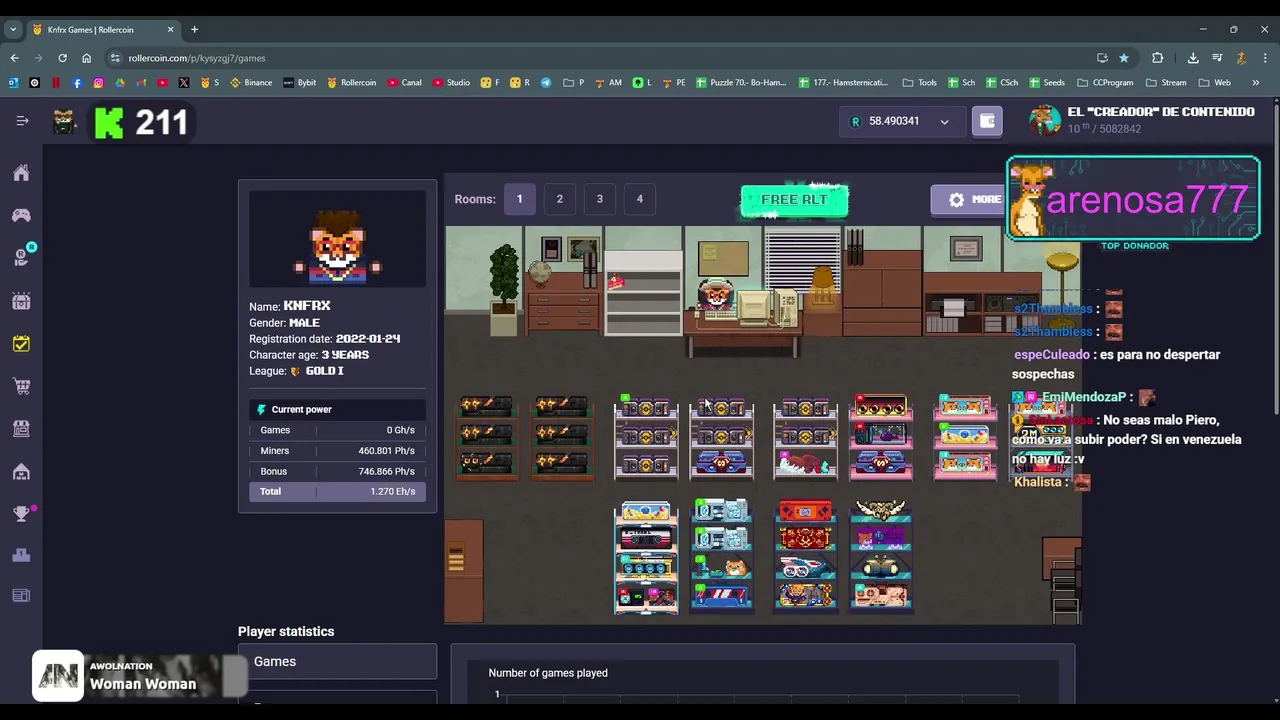Switch to room 4 tab
The width and height of the screenshot is (1280, 720).
[x=640, y=199]
